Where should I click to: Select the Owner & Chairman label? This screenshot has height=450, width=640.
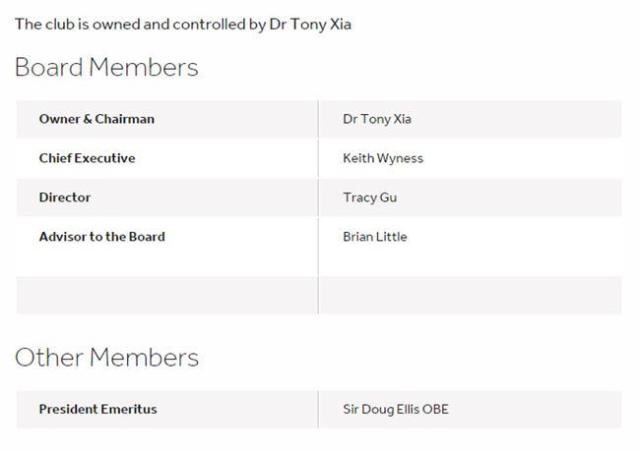pos(97,119)
